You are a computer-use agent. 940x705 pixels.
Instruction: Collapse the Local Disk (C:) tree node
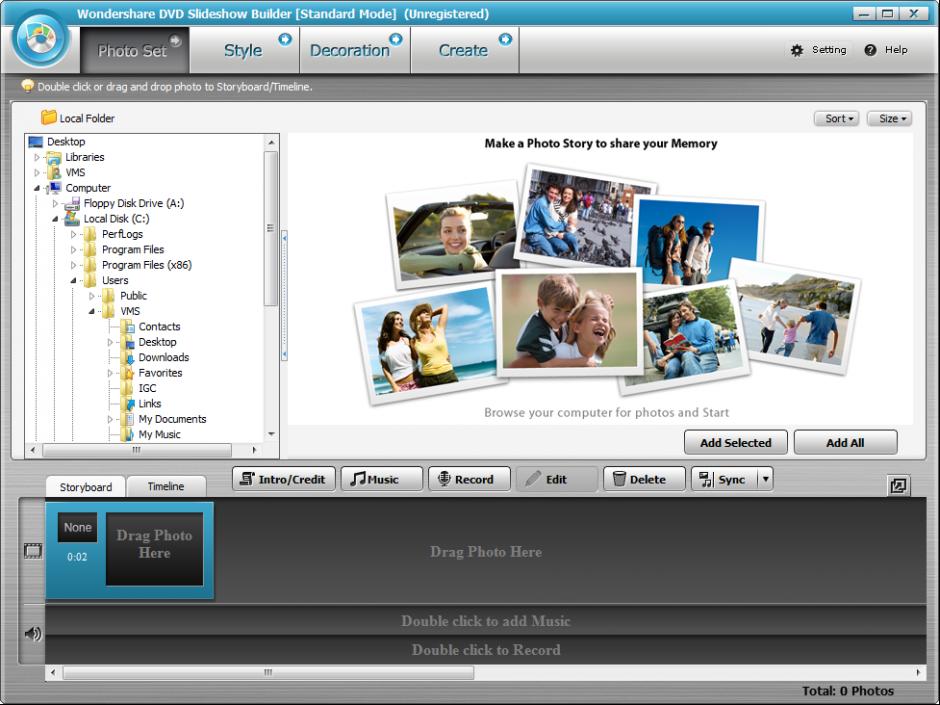pos(56,219)
